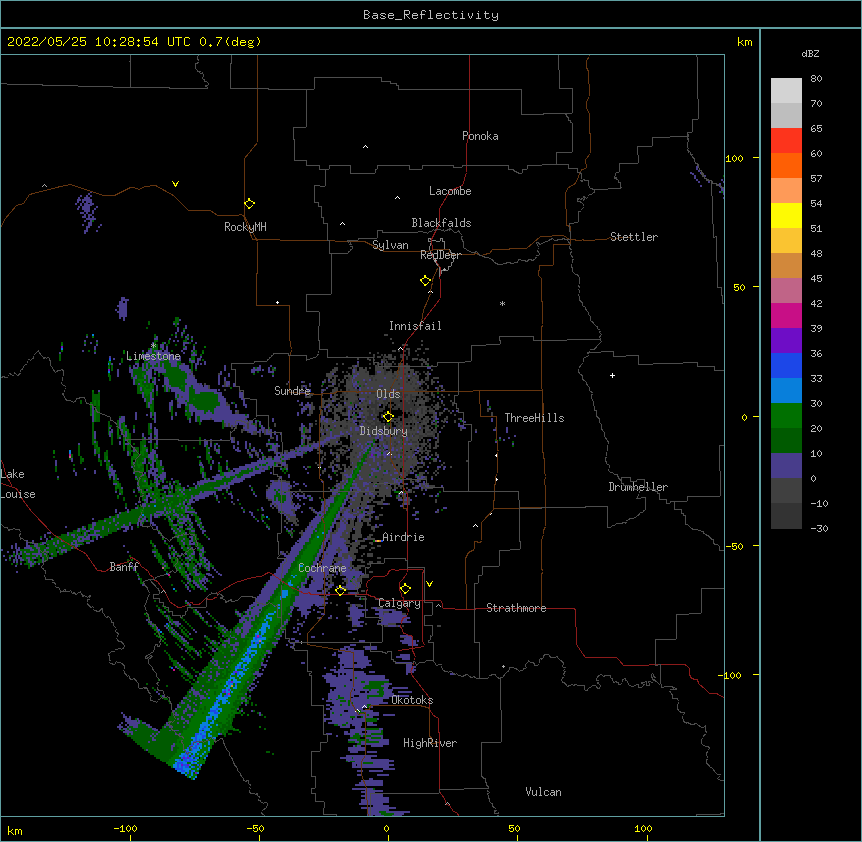This screenshot has height=842, width=862.
Task: Click the yellow marker near Cochrane
Action: (340, 590)
